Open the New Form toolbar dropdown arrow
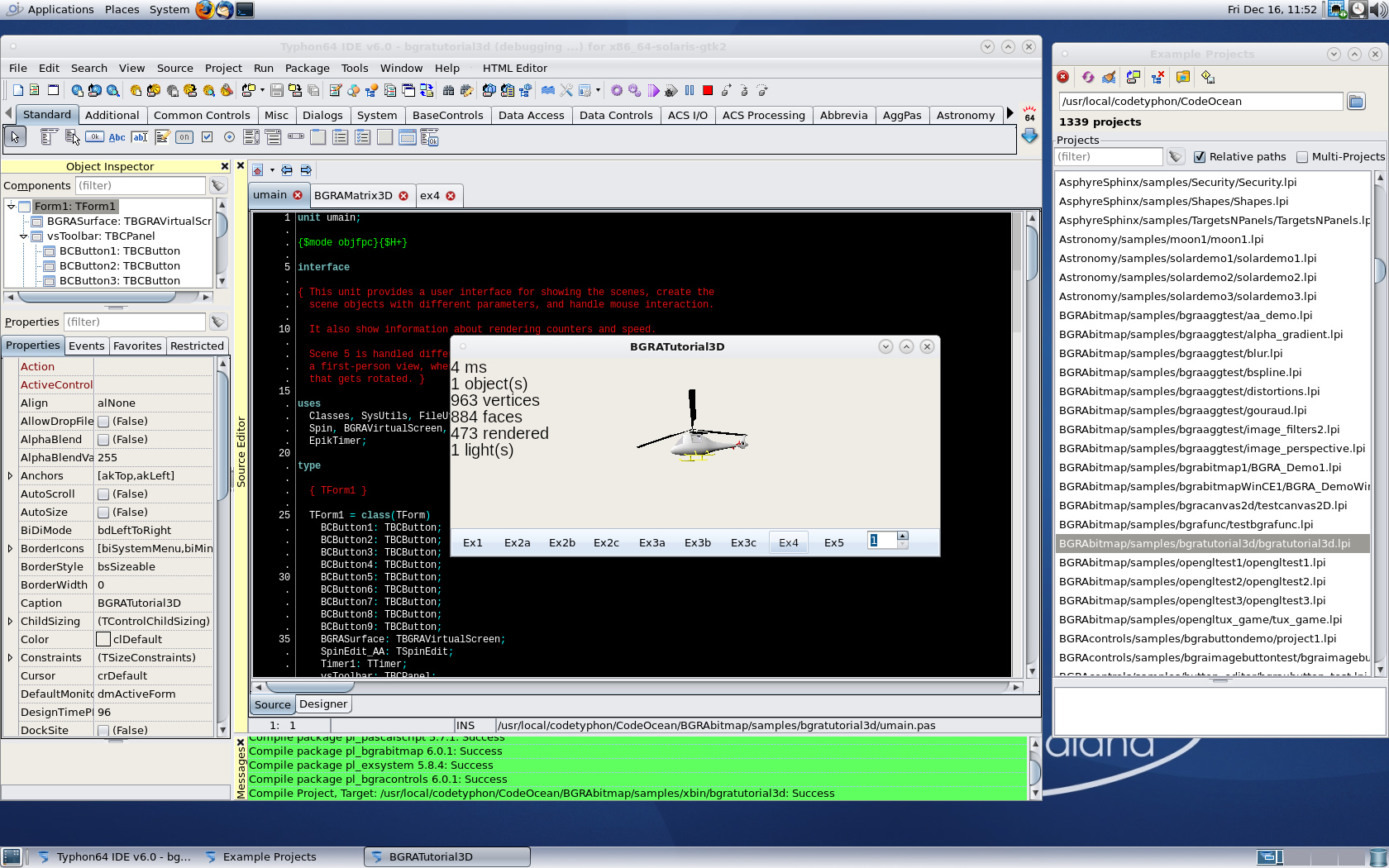The image size is (1389, 868). [x=262, y=90]
